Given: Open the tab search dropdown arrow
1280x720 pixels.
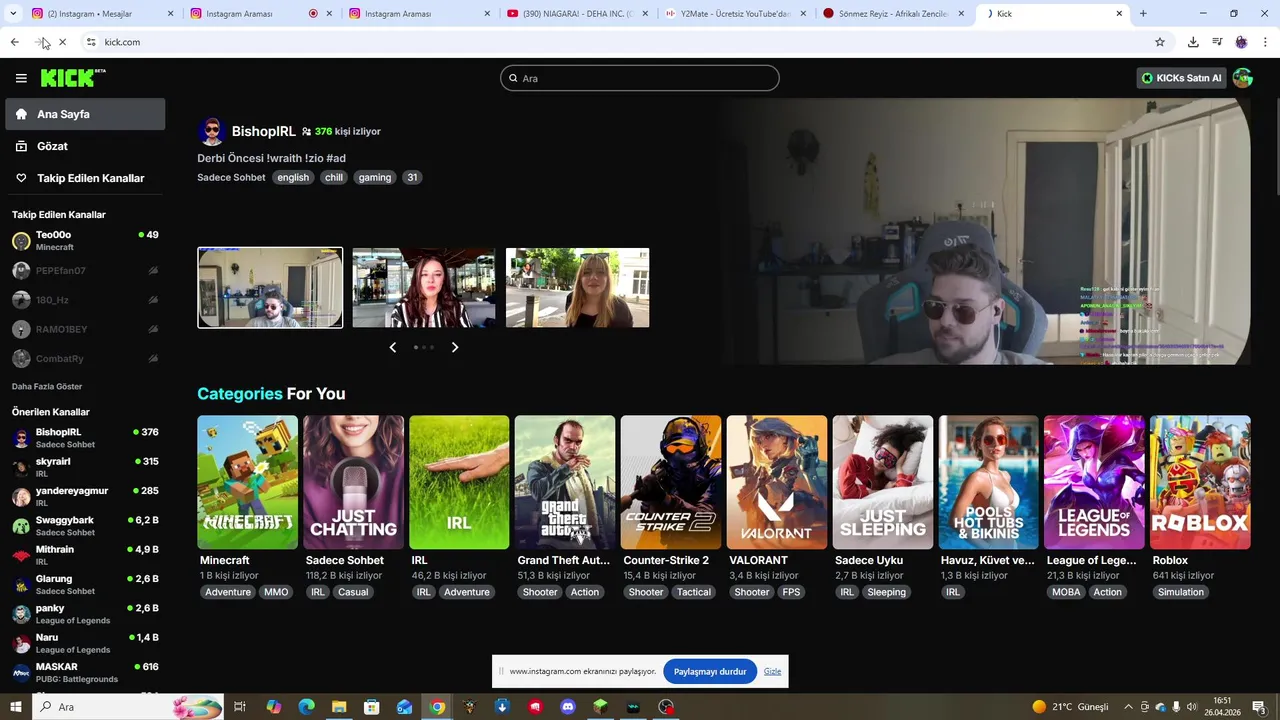Looking at the screenshot, I should (12, 14).
